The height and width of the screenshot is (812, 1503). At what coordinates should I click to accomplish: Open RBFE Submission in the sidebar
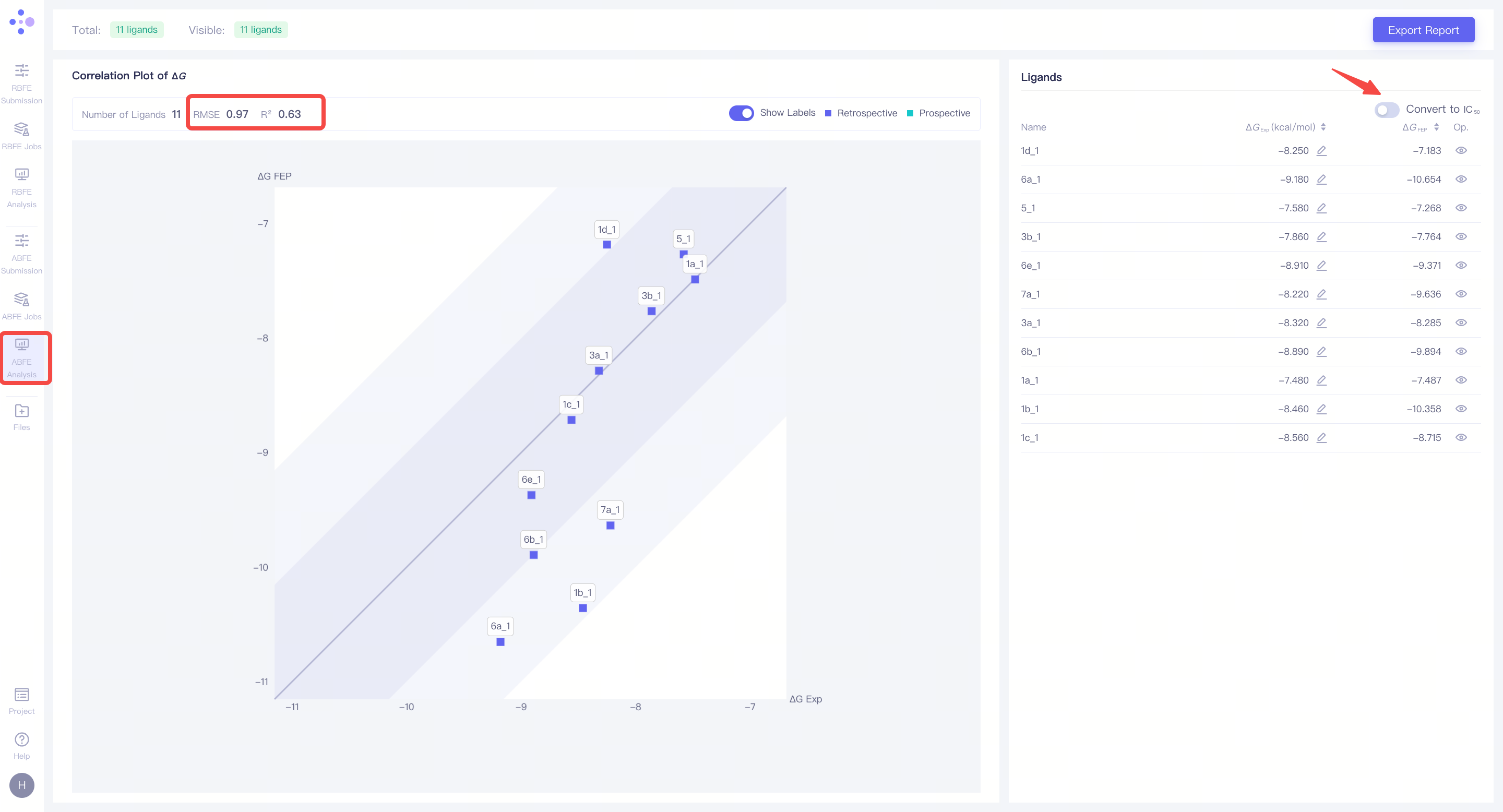point(21,83)
